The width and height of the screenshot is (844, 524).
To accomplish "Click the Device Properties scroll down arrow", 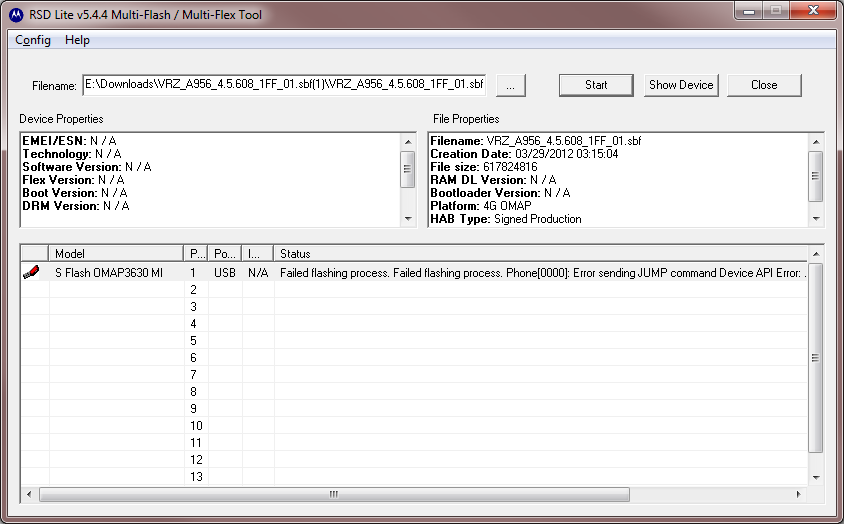I will coord(408,219).
